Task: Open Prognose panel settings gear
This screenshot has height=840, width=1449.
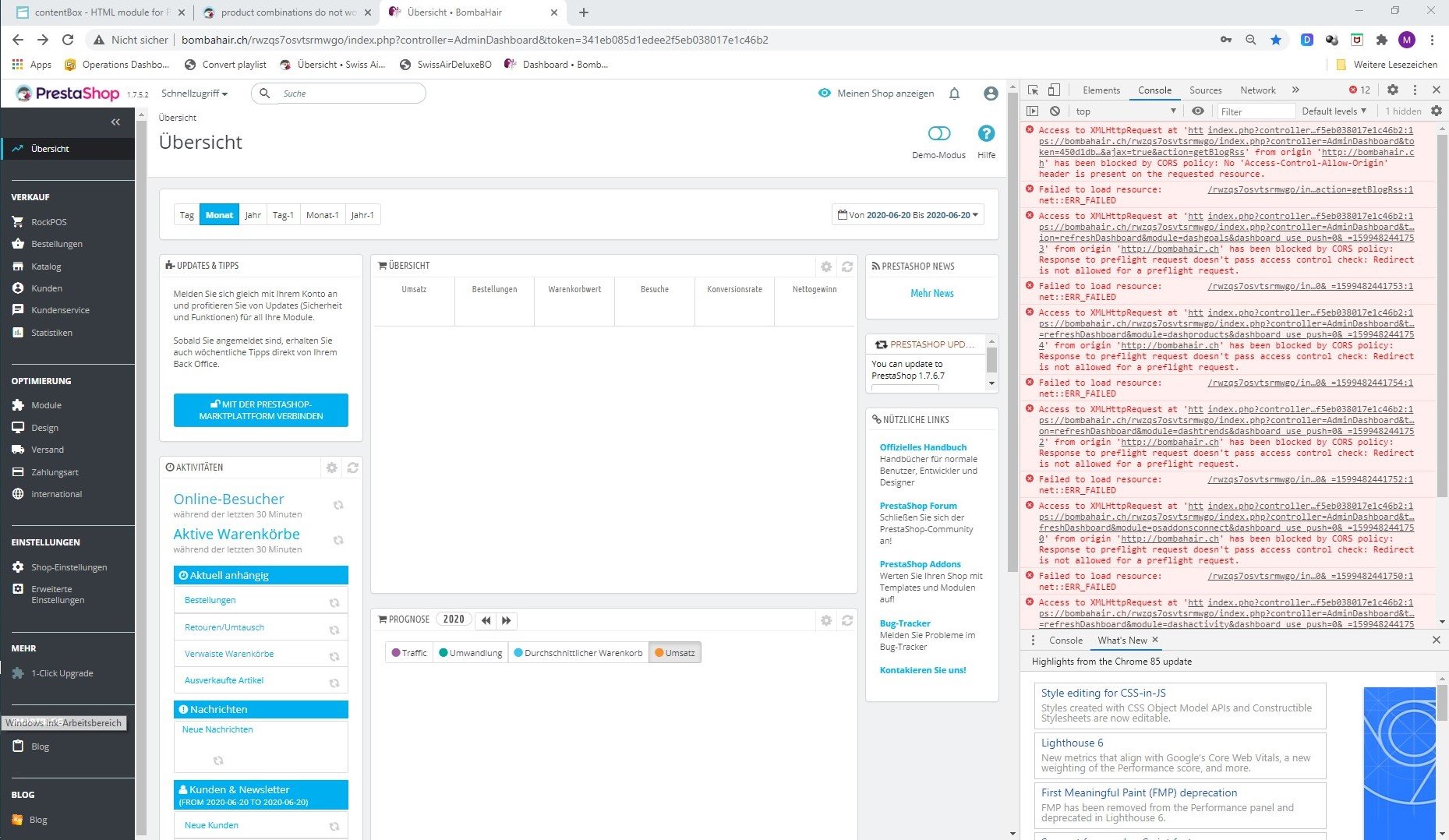Action: [x=826, y=620]
